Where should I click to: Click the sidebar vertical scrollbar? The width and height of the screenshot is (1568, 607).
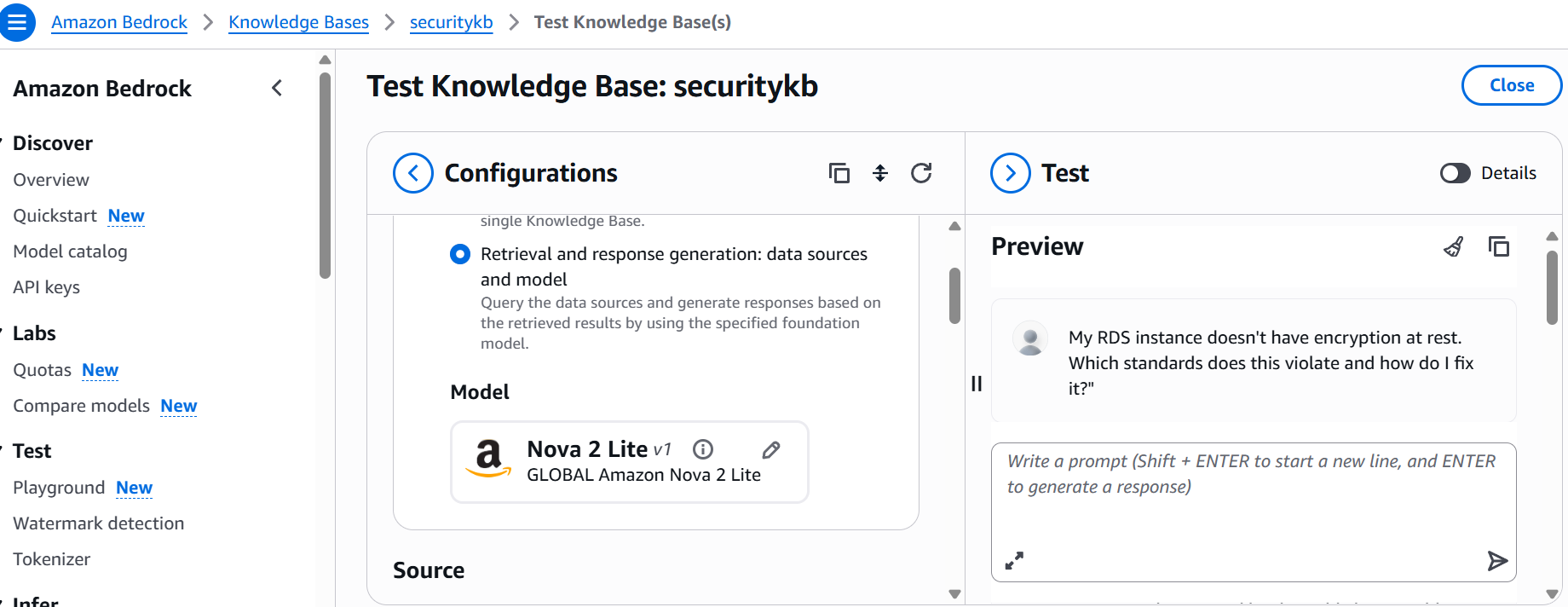325,175
